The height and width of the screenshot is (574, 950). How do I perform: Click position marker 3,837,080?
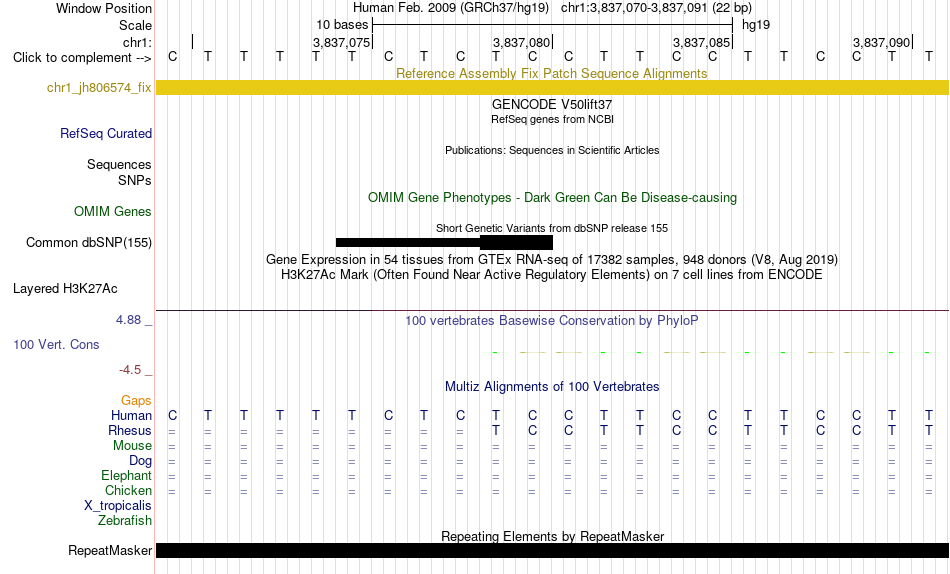pyautogui.click(x=521, y=42)
